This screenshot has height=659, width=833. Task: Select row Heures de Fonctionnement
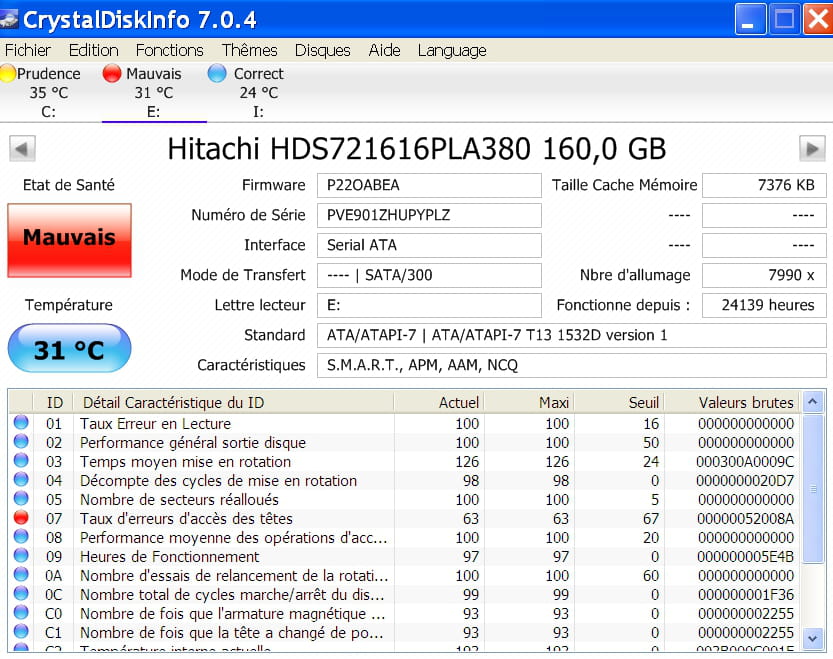405,557
